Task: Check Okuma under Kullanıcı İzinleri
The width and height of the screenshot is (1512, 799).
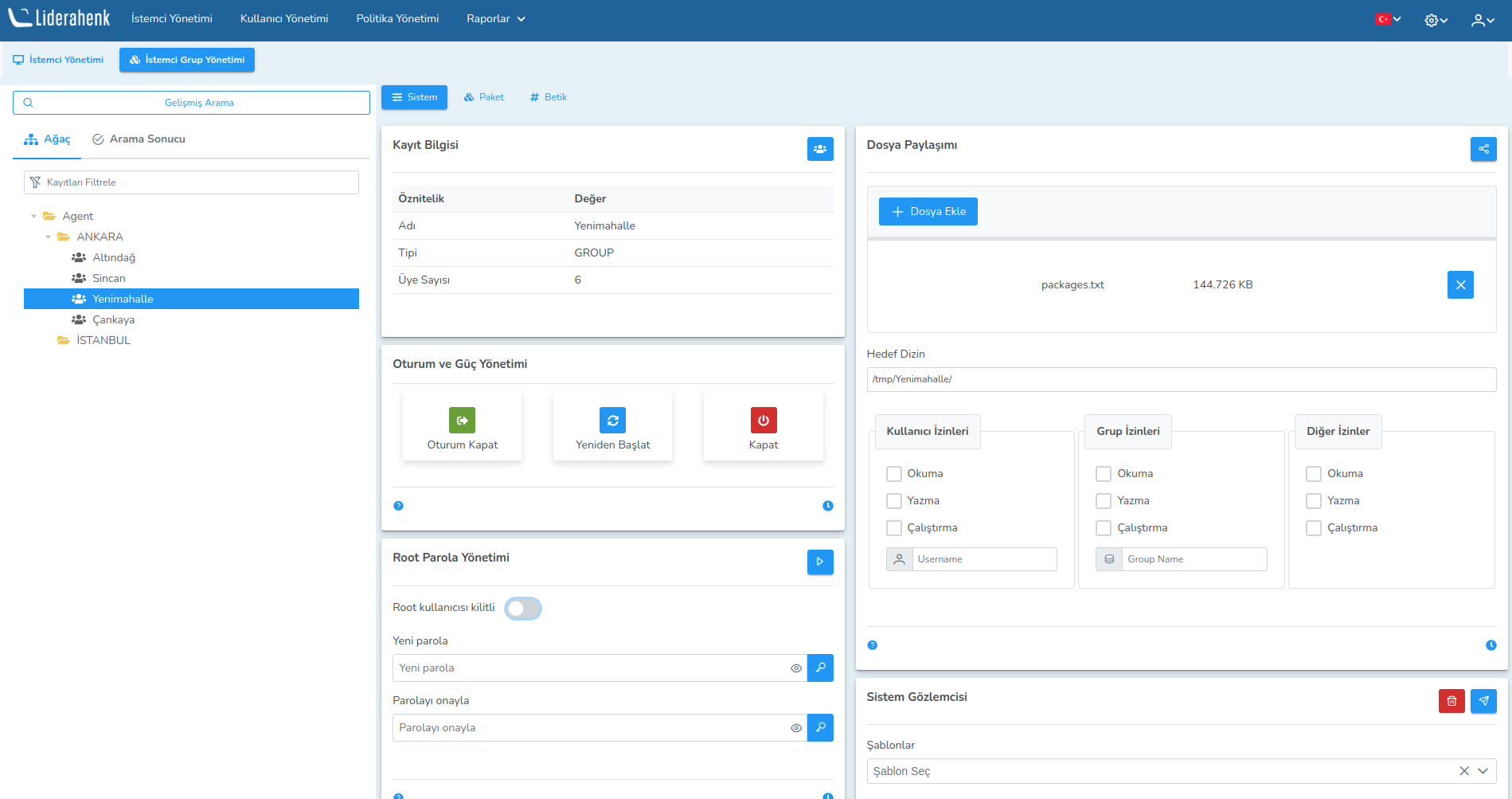Action: click(894, 474)
